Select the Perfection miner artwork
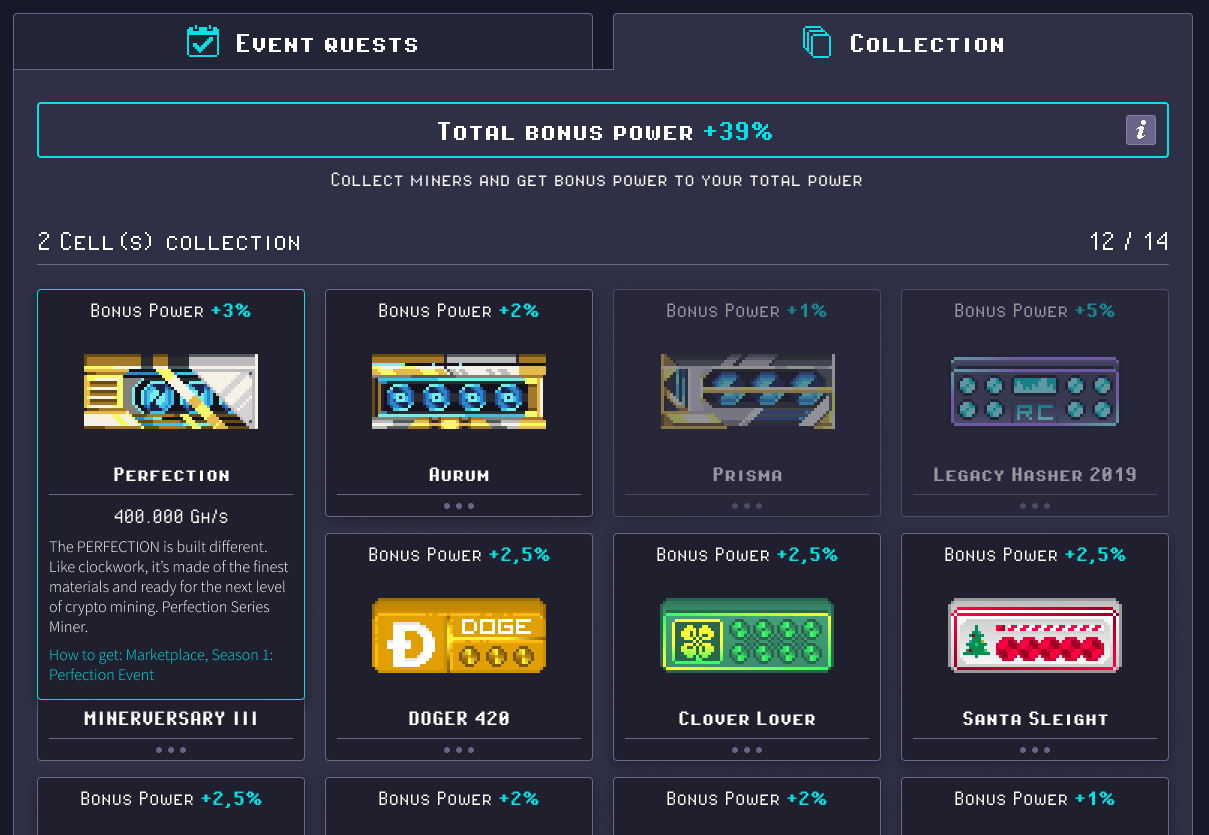Screen dimensions: 1209x835 point(170,392)
